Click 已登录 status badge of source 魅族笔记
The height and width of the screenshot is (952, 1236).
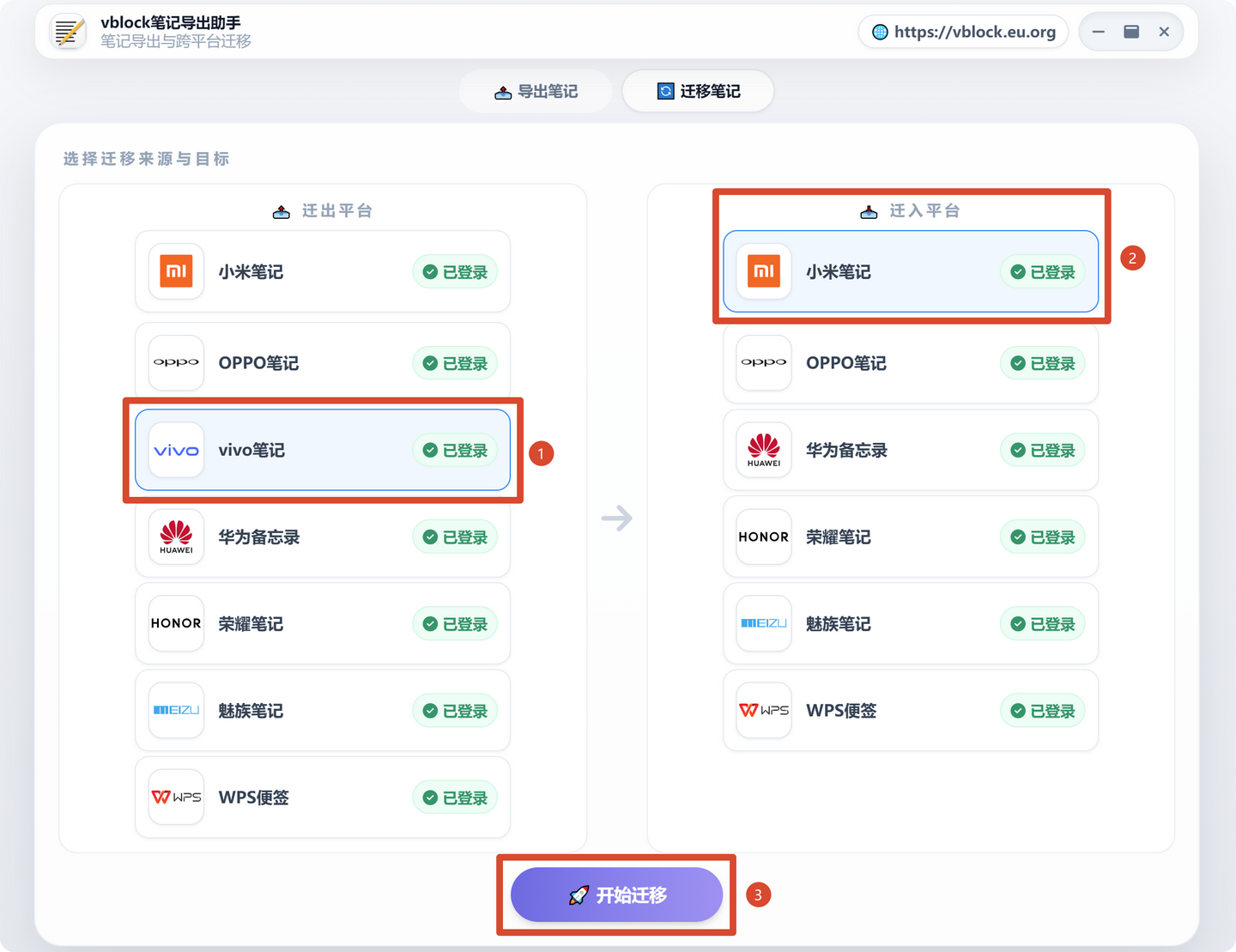(455, 711)
